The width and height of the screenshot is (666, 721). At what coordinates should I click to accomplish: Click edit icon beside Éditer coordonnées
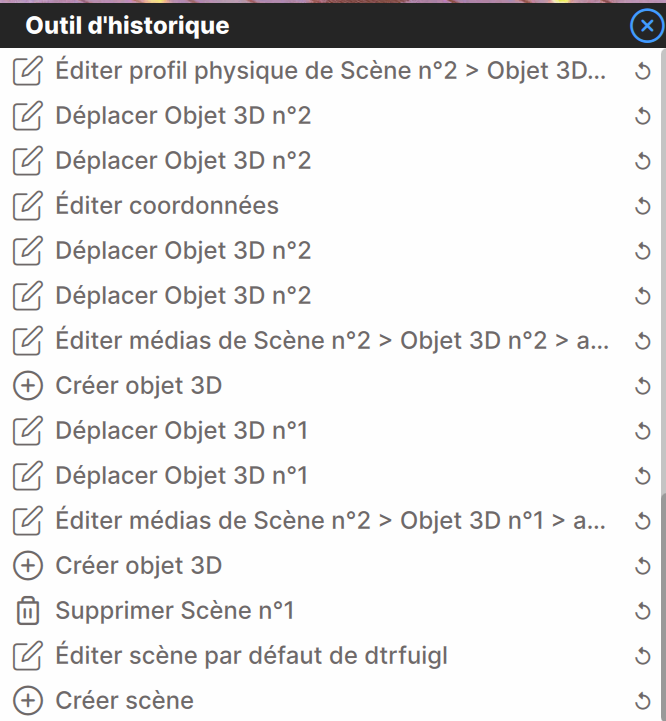[x=28, y=206]
